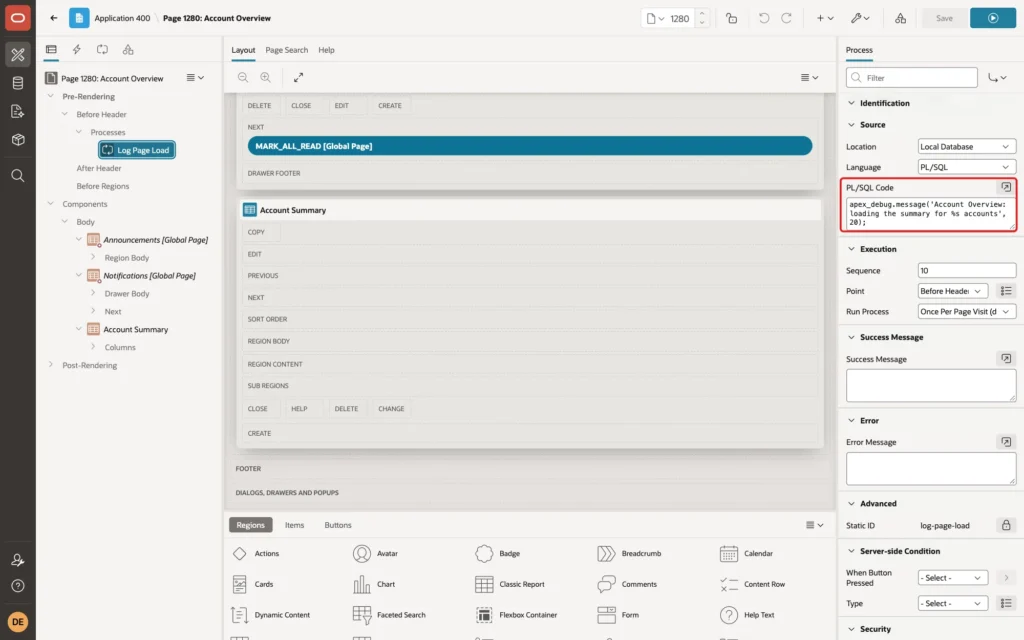1024x640 pixels.
Task: Click the Undo icon
Action: 763,18
